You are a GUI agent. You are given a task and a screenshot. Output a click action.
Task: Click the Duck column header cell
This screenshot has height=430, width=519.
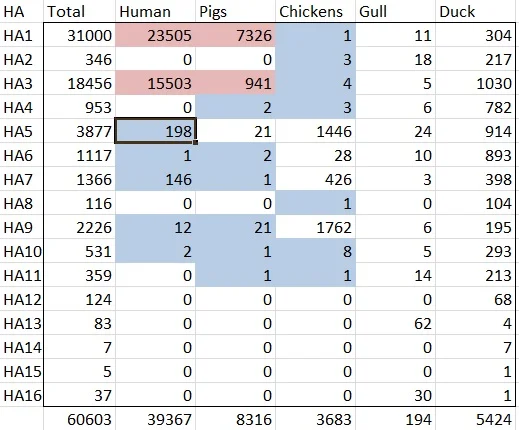[475, 11]
